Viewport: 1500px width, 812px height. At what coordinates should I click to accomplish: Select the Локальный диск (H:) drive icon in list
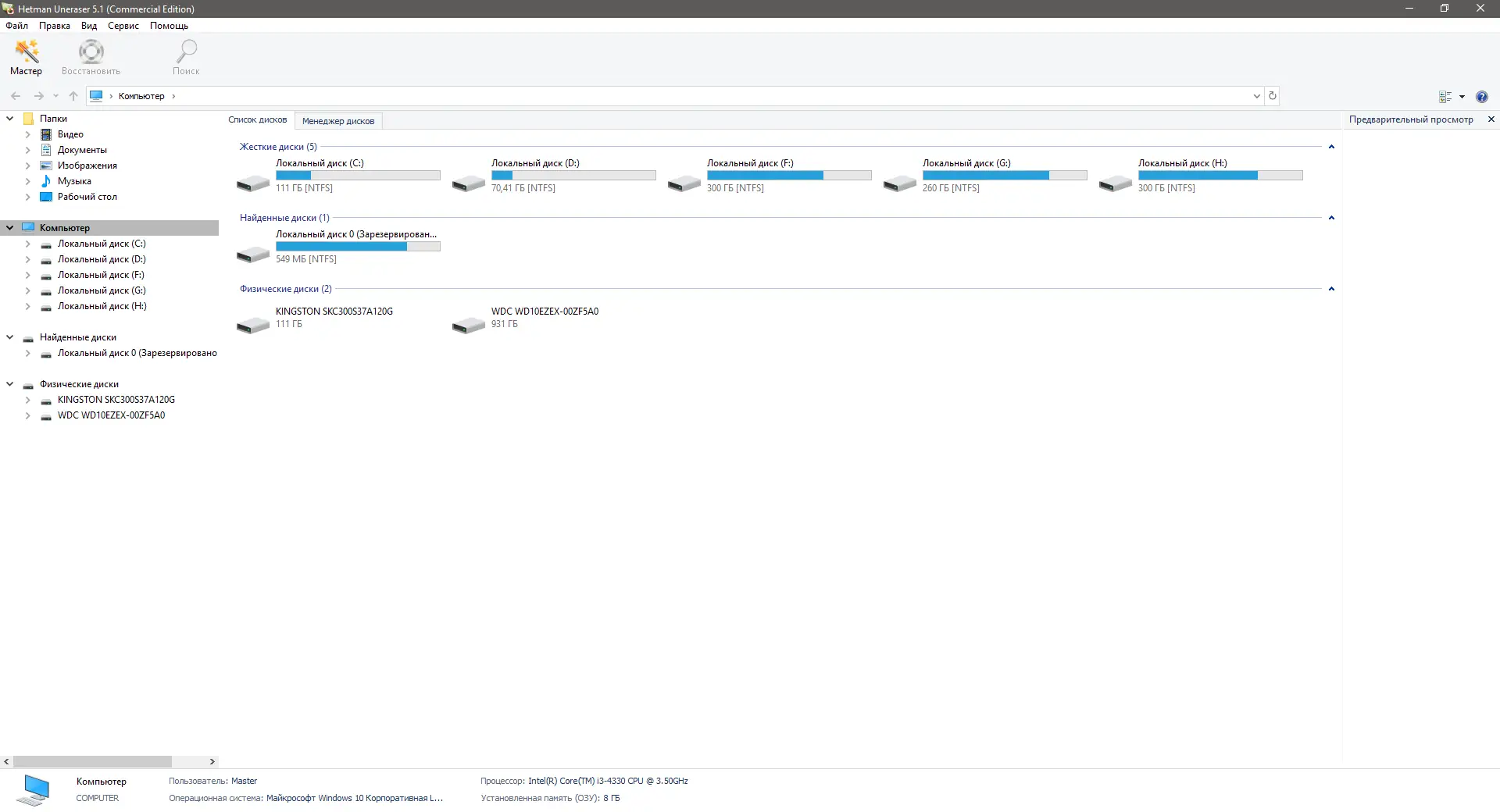tap(1116, 183)
